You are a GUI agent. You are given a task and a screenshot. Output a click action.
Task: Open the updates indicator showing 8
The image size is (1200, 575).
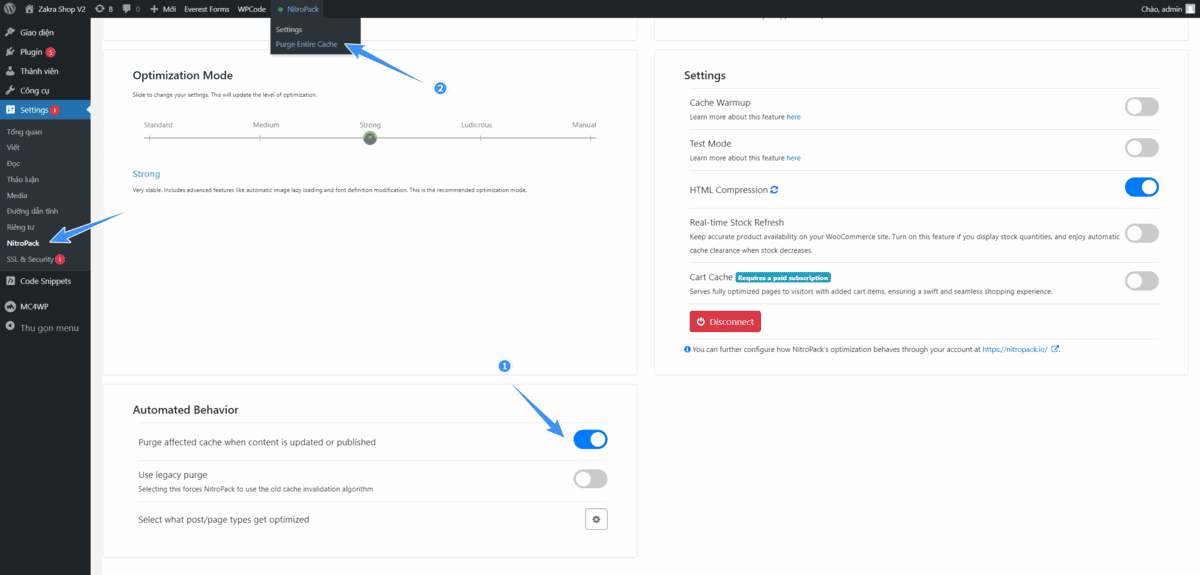click(104, 8)
